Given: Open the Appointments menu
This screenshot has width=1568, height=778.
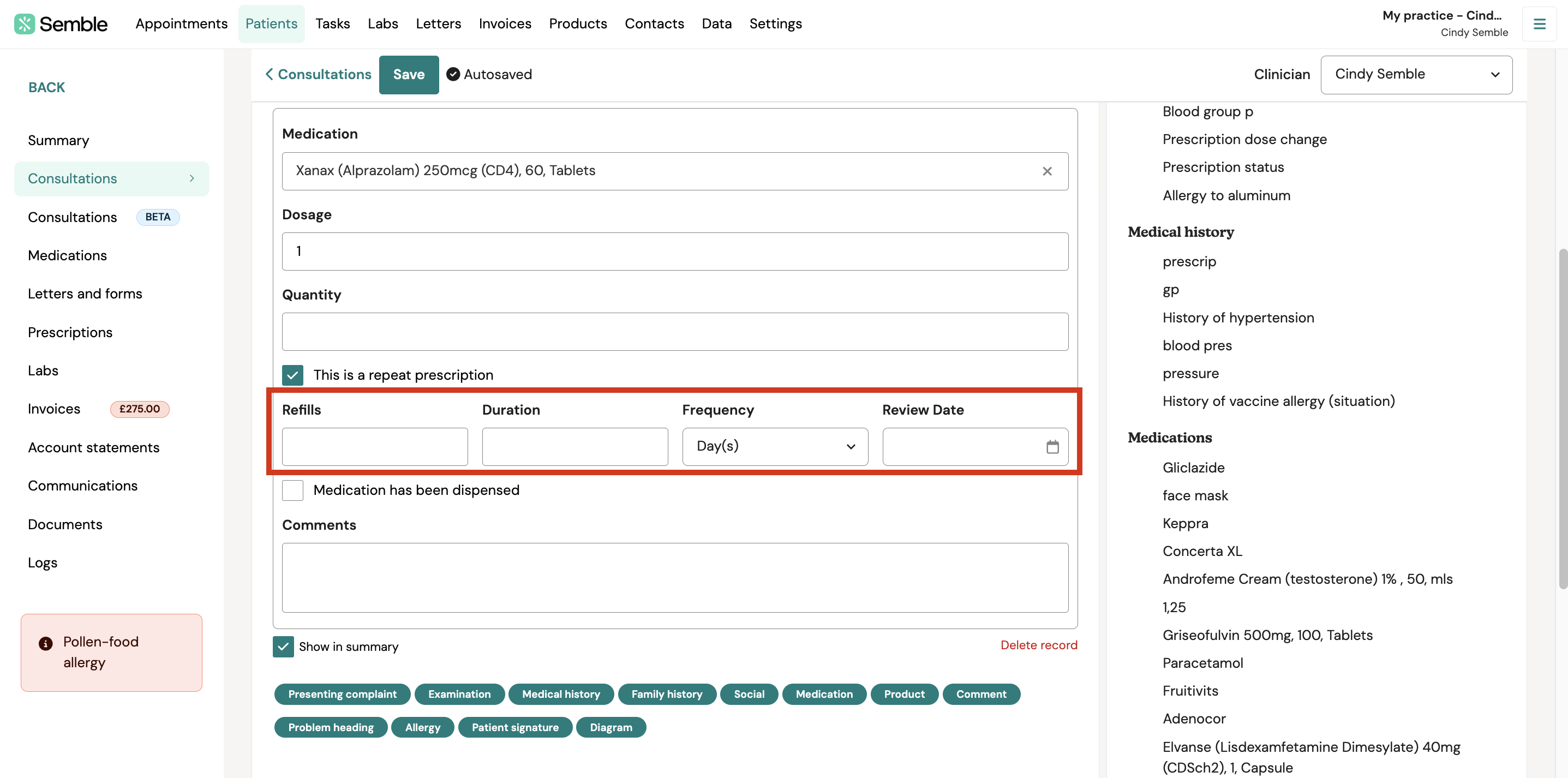Looking at the screenshot, I should 181,24.
